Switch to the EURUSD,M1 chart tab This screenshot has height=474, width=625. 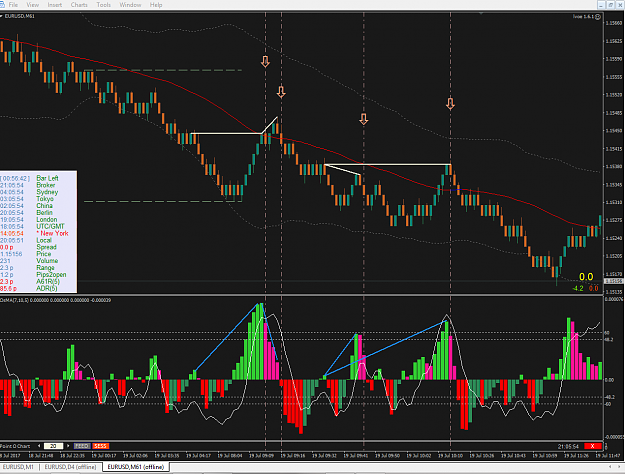click(18, 467)
